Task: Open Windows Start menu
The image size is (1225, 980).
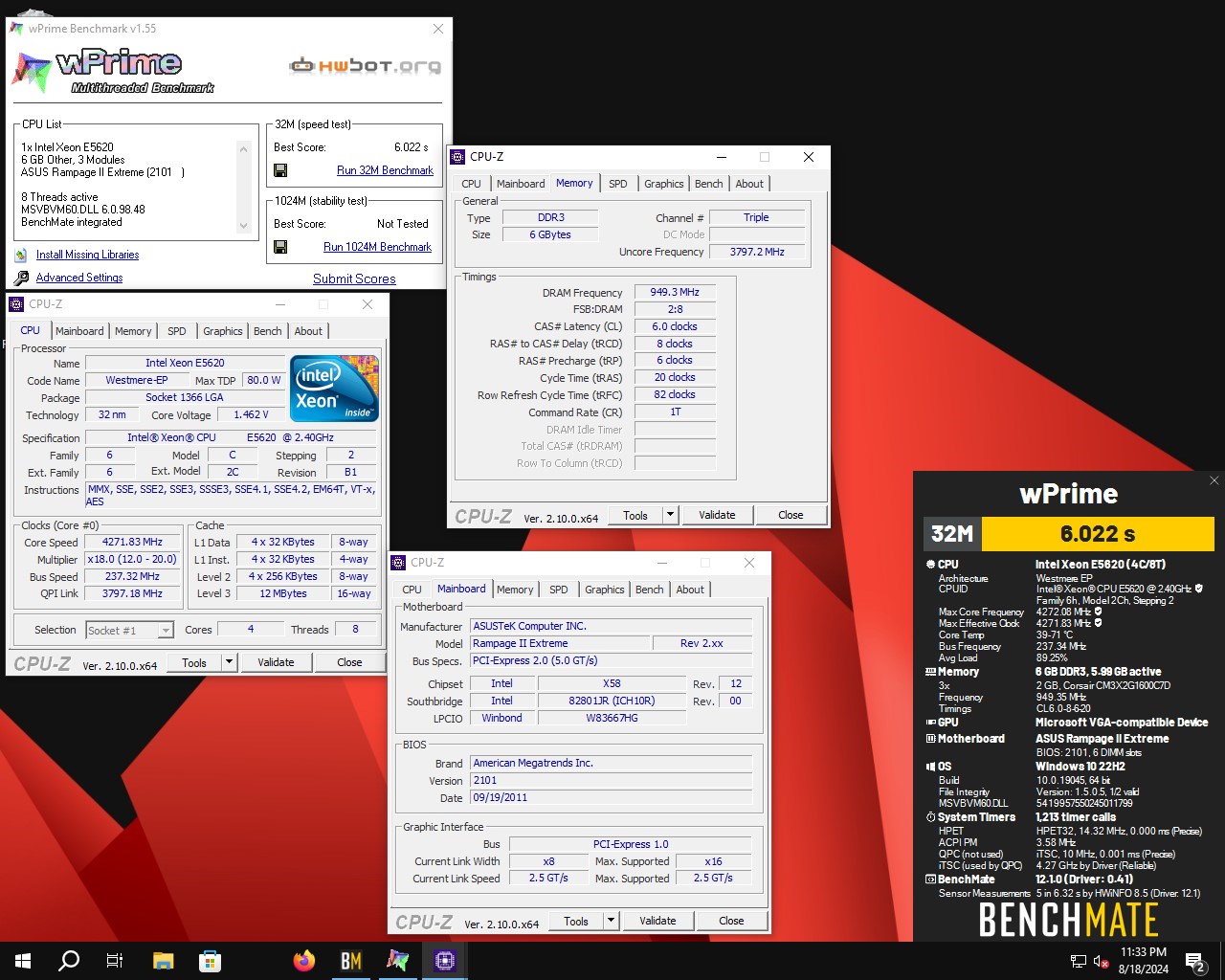Action: click(x=23, y=960)
